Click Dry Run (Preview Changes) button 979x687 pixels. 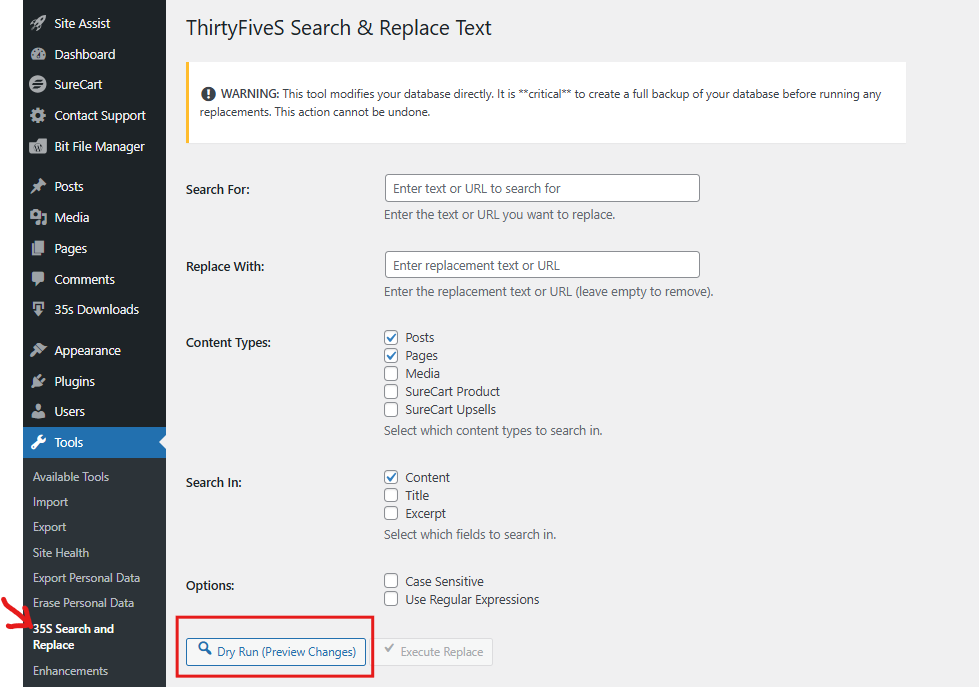point(276,652)
